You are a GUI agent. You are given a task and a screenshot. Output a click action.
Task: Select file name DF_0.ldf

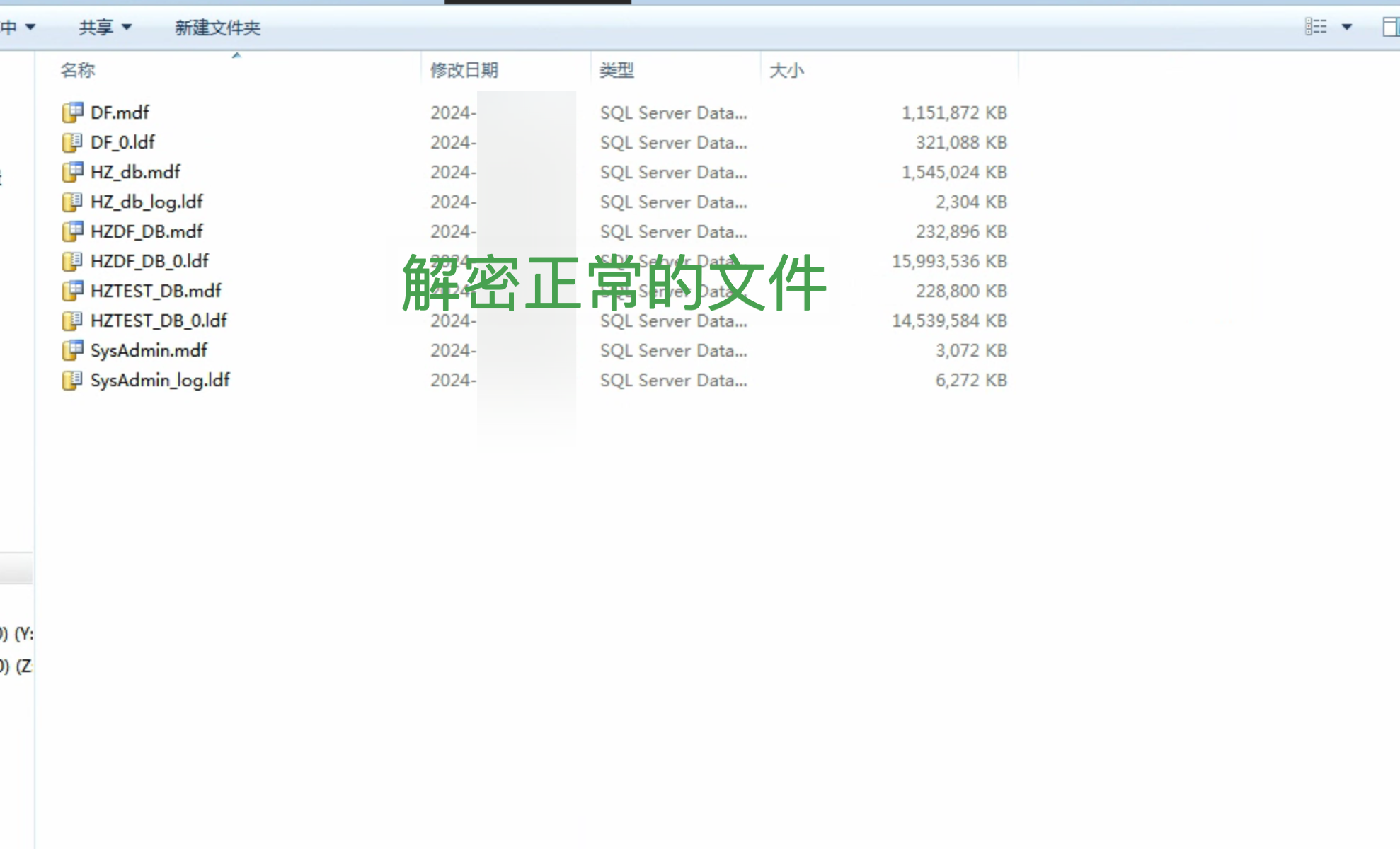click(122, 142)
